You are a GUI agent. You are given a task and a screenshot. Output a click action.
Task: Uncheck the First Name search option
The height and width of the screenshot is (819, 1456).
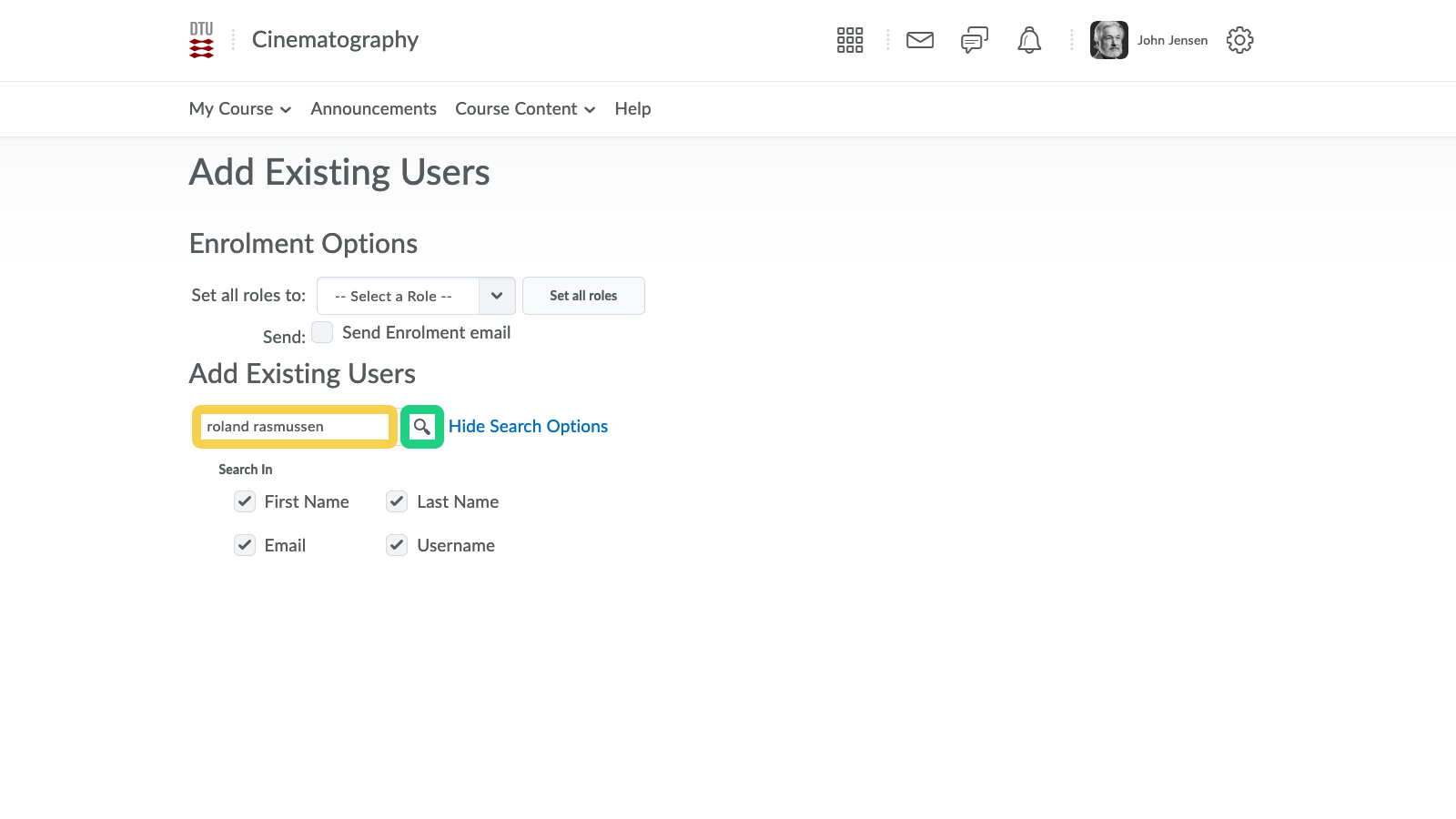point(245,501)
